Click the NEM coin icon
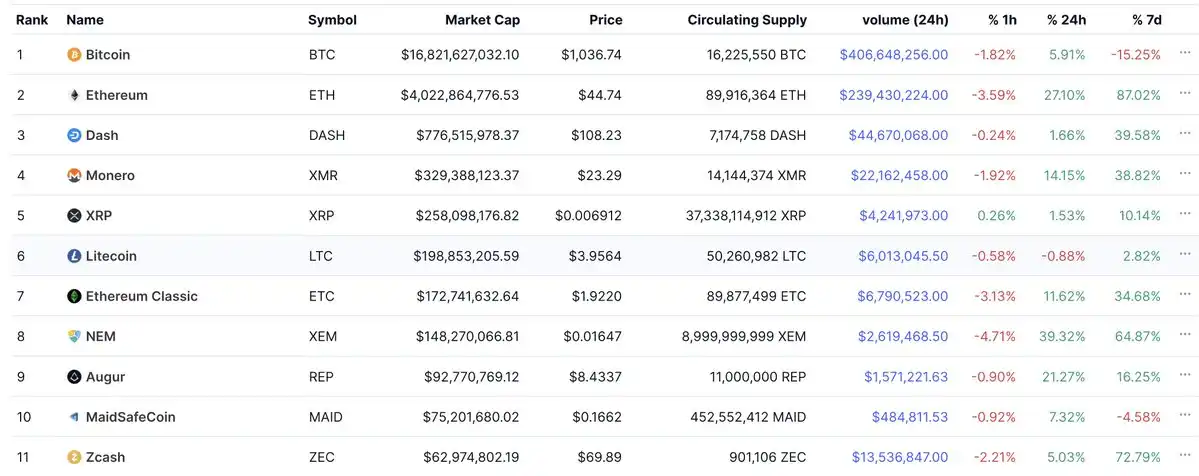1199x476 pixels. (x=74, y=336)
